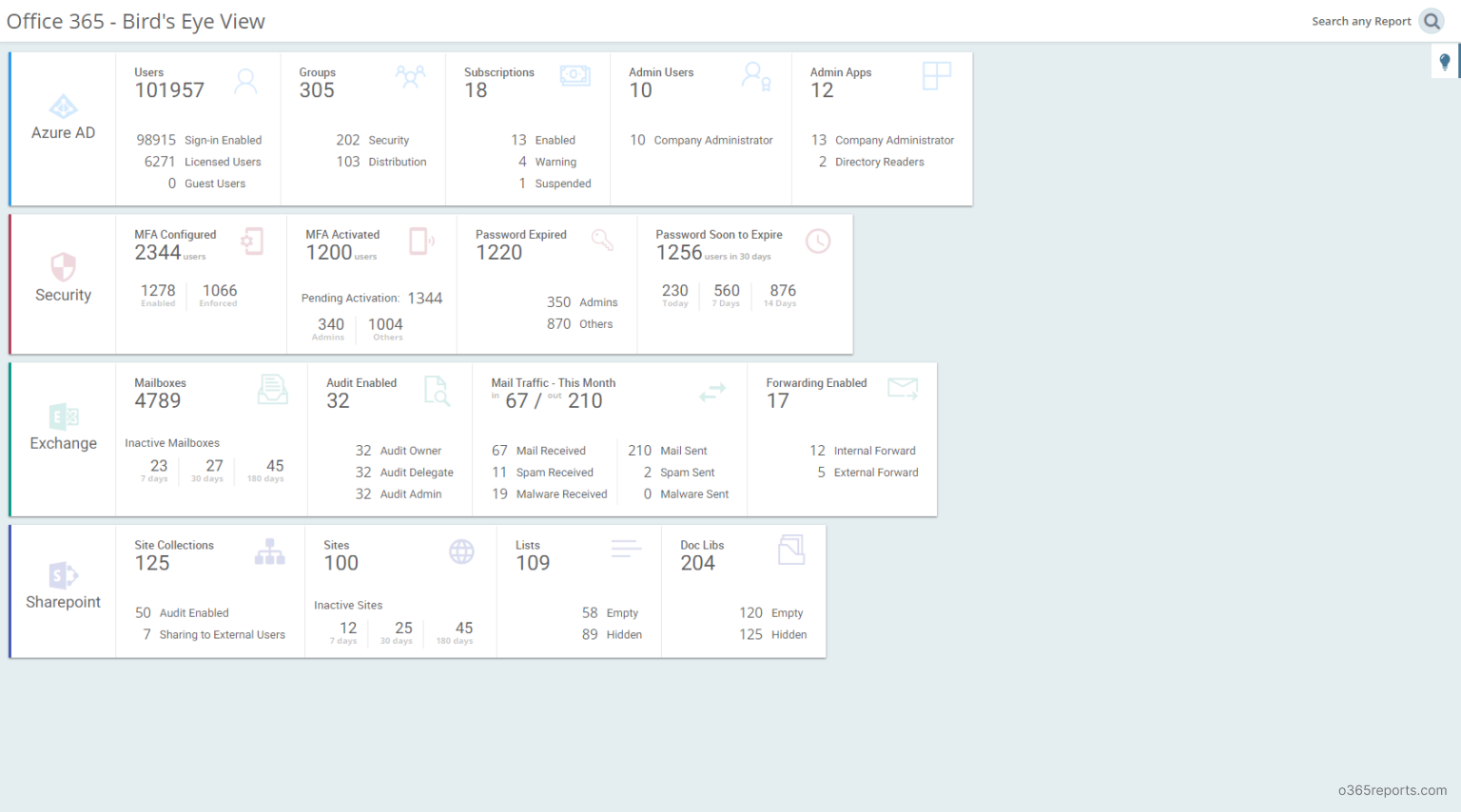
Task: Click the Security shield icon
Action: pos(64,266)
